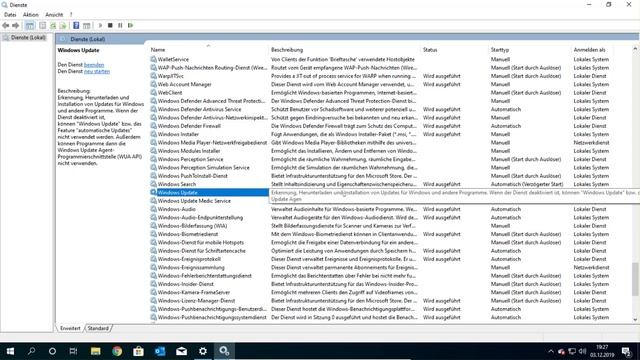Pause the service with the pause toolbar icon
Image resolution: width=640 pixels, height=360 pixels.
[120, 25]
